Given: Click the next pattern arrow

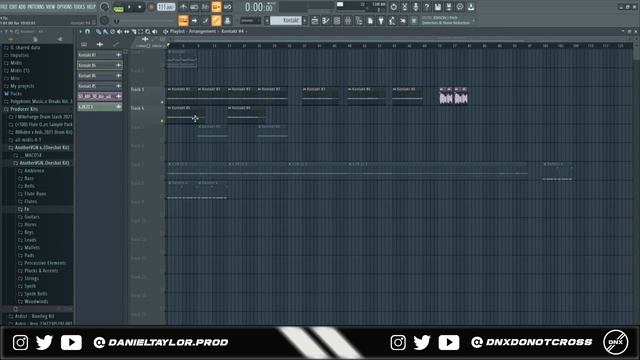Looking at the screenshot, I should tap(304, 20).
